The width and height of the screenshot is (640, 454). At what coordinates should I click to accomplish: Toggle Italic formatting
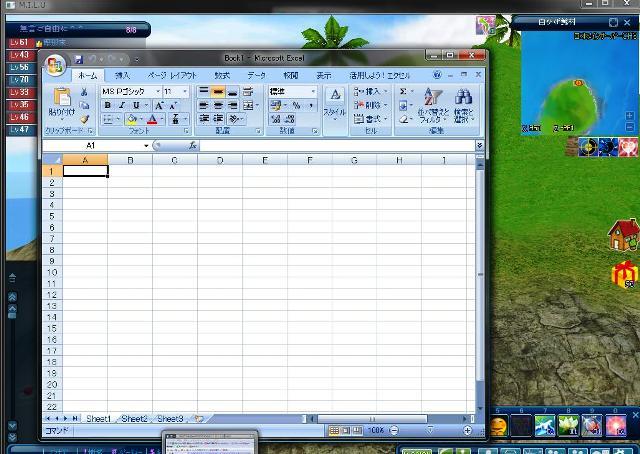(x=121, y=105)
